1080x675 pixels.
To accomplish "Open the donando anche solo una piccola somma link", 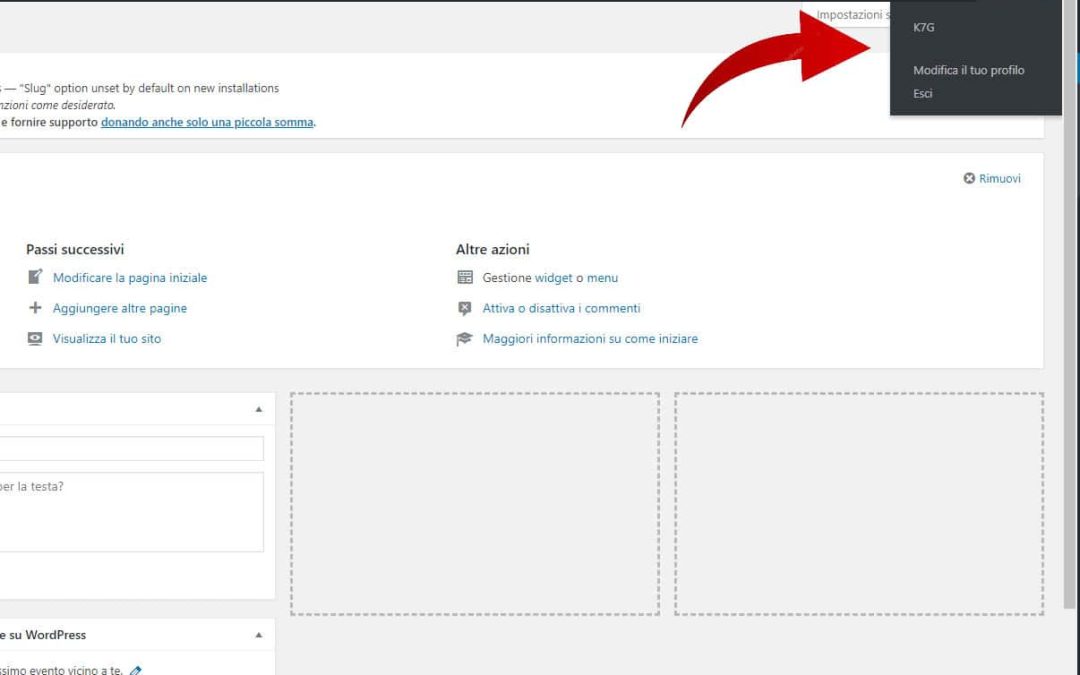I will [x=207, y=122].
